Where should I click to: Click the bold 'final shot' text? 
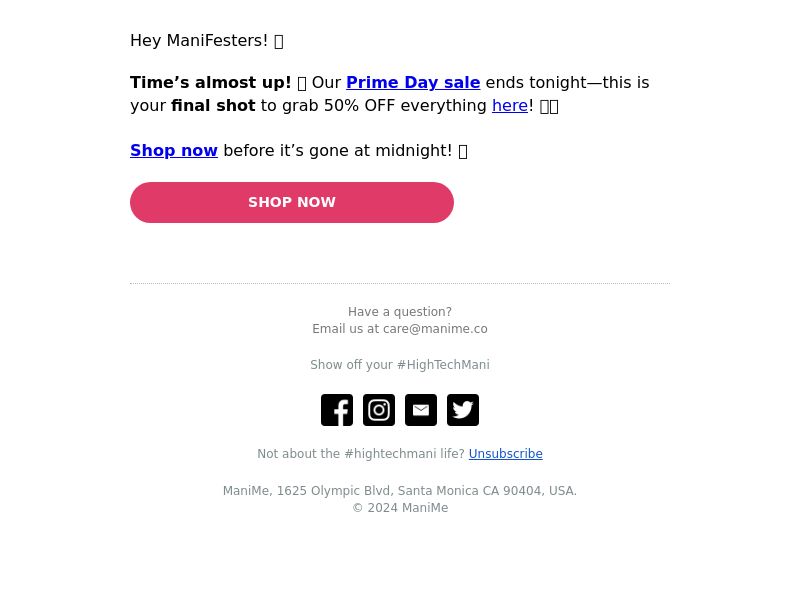point(213,105)
